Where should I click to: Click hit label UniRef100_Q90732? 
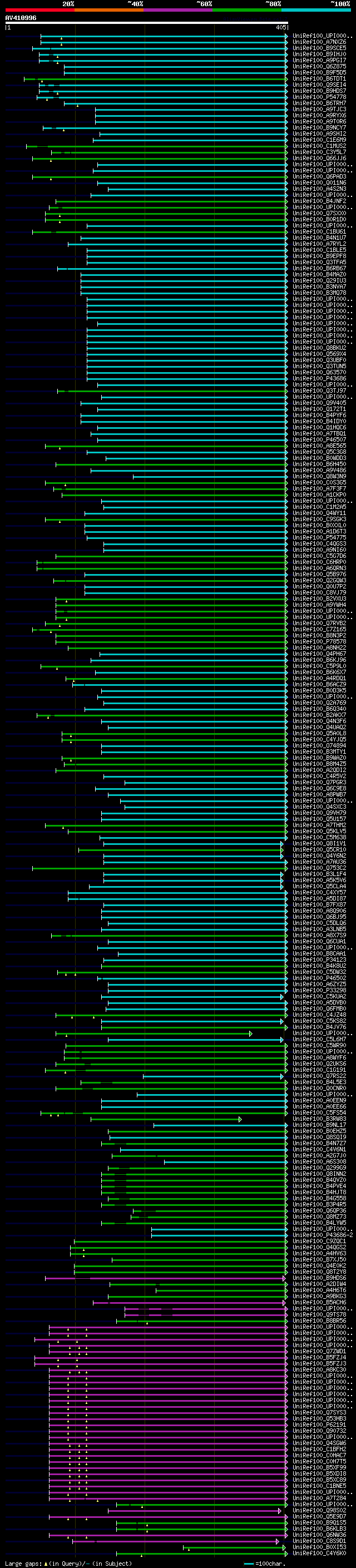coord(319,1431)
